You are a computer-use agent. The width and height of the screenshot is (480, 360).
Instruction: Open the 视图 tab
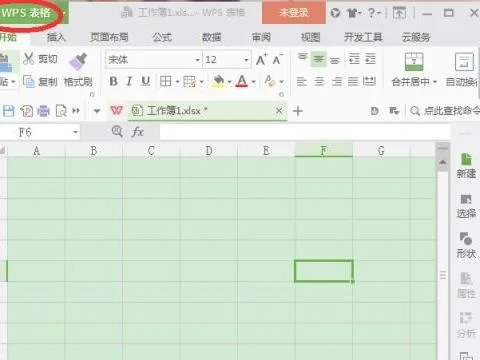coord(310,37)
